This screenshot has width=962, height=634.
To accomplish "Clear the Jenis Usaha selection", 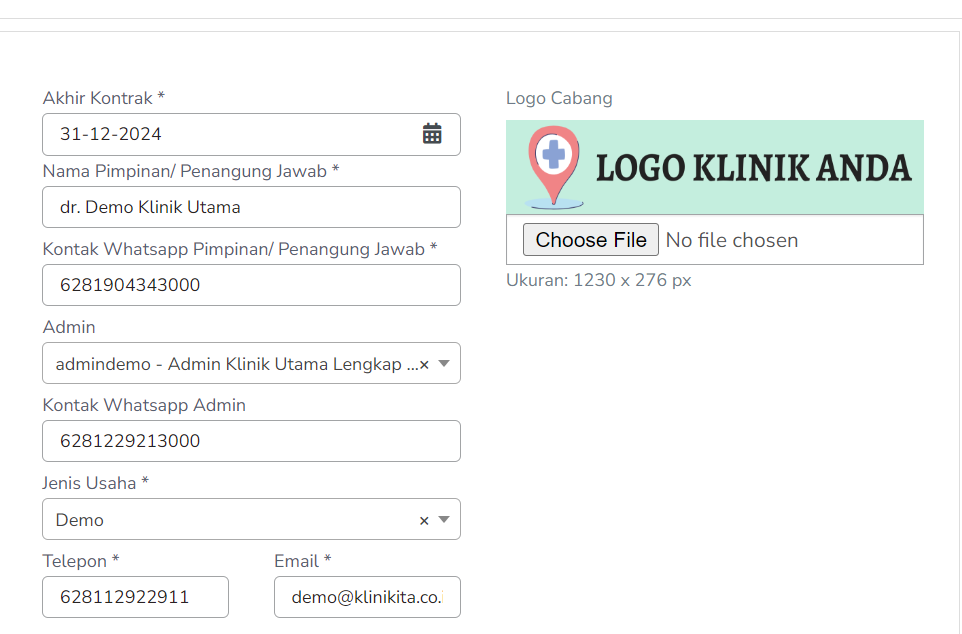I will [x=424, y=520].
